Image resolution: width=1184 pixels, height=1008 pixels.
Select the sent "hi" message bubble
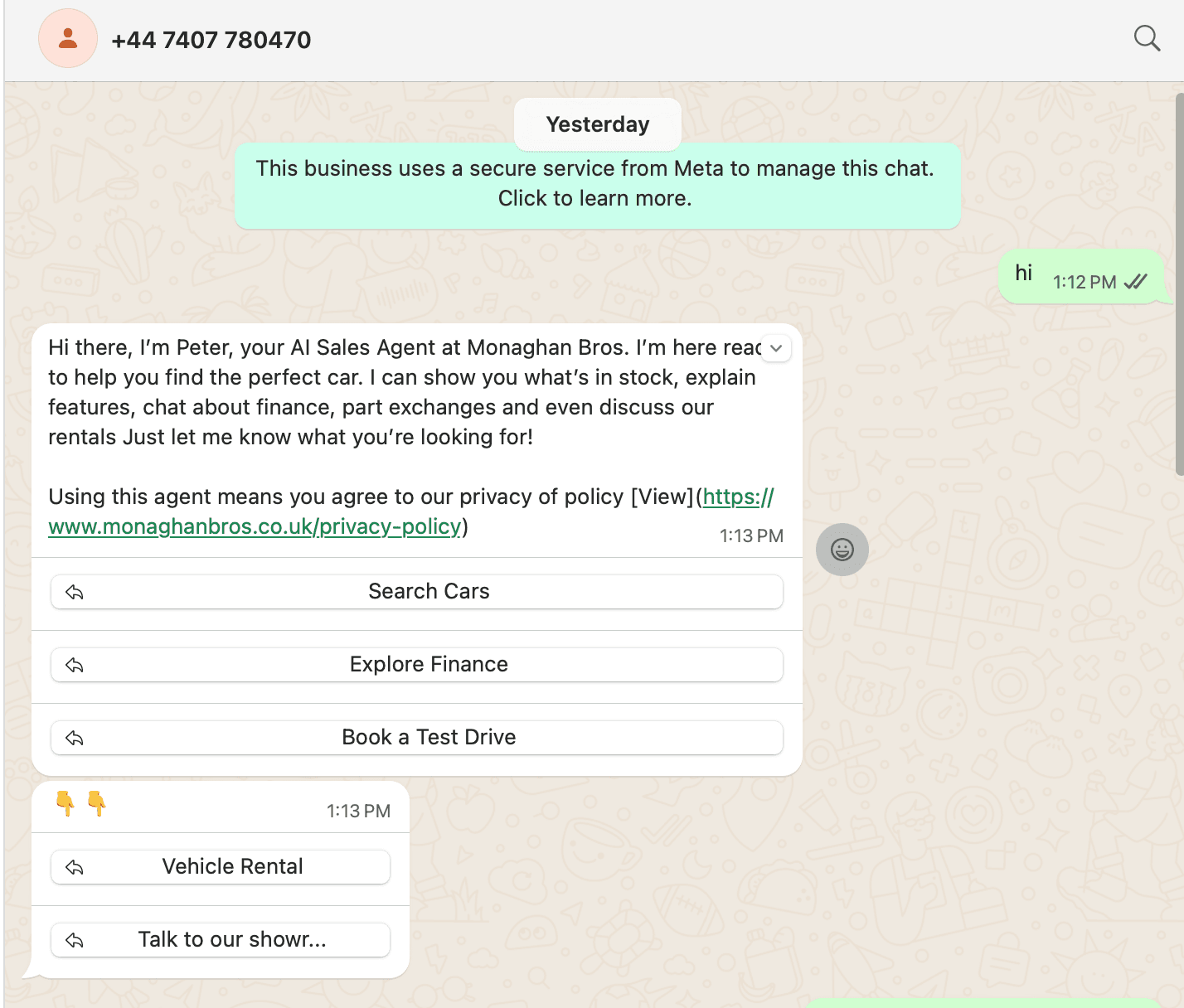click(x=1025, y=274)
